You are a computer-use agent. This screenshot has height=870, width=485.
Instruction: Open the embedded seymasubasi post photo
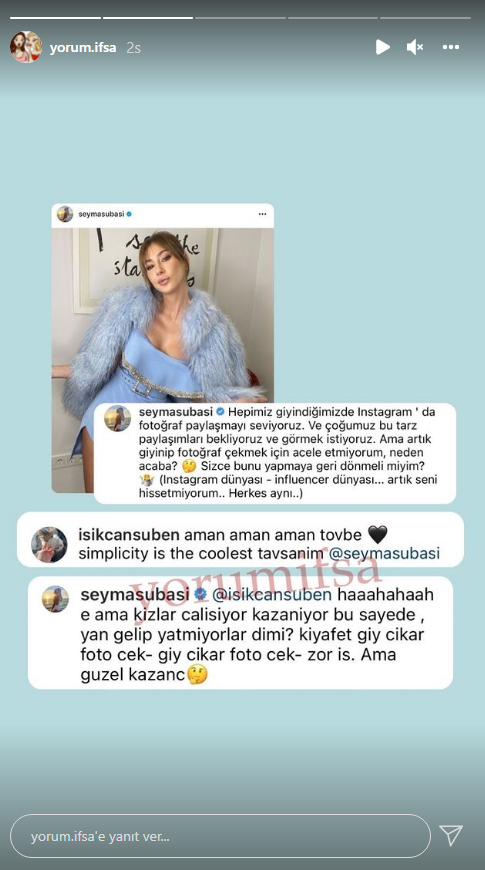coord(163,360)
